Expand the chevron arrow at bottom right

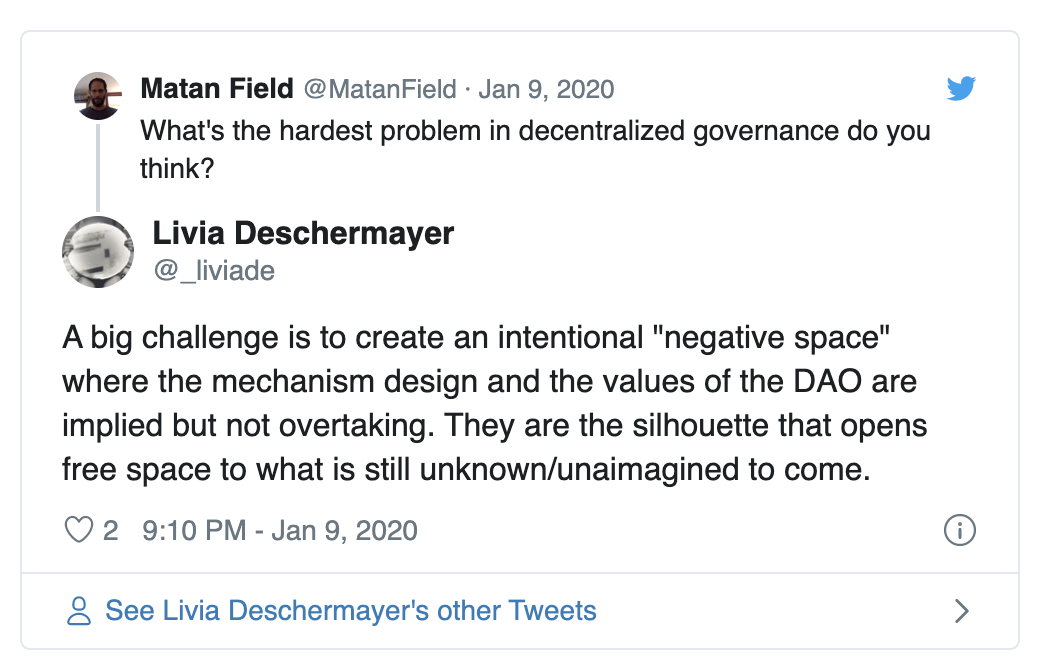click(961, 610)
